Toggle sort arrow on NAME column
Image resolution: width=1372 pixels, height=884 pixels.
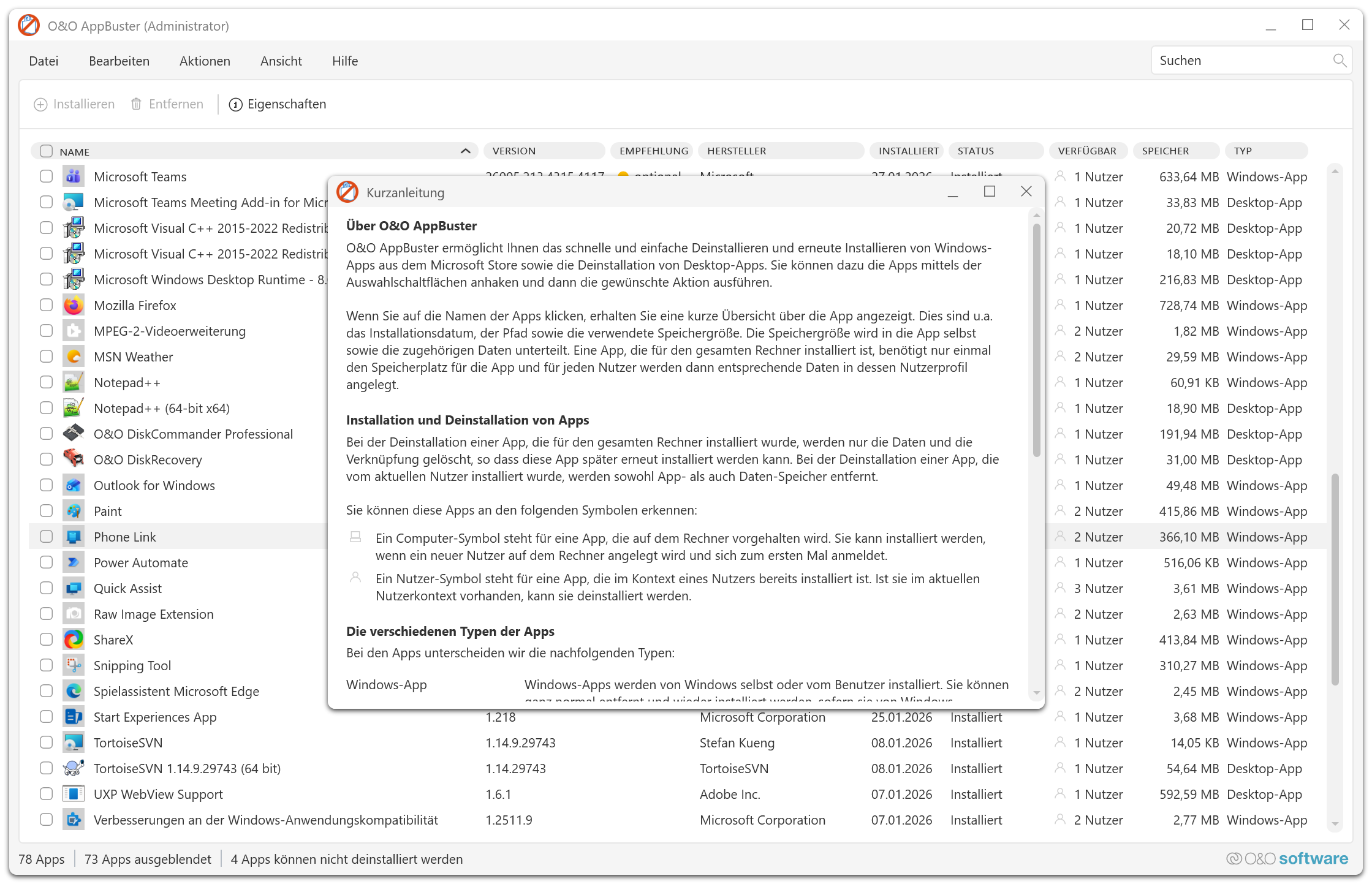[466, 151]
